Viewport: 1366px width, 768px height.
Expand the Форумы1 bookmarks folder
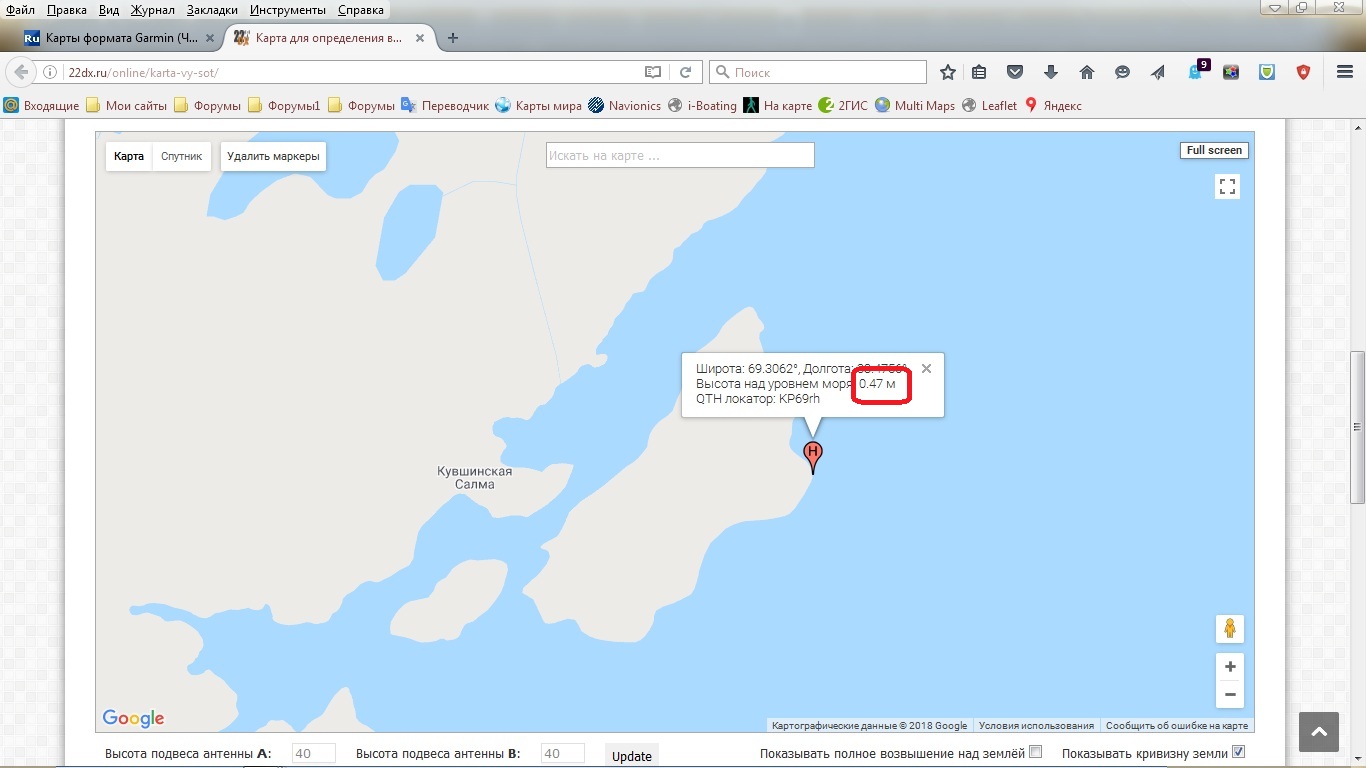tap(284, 105)
